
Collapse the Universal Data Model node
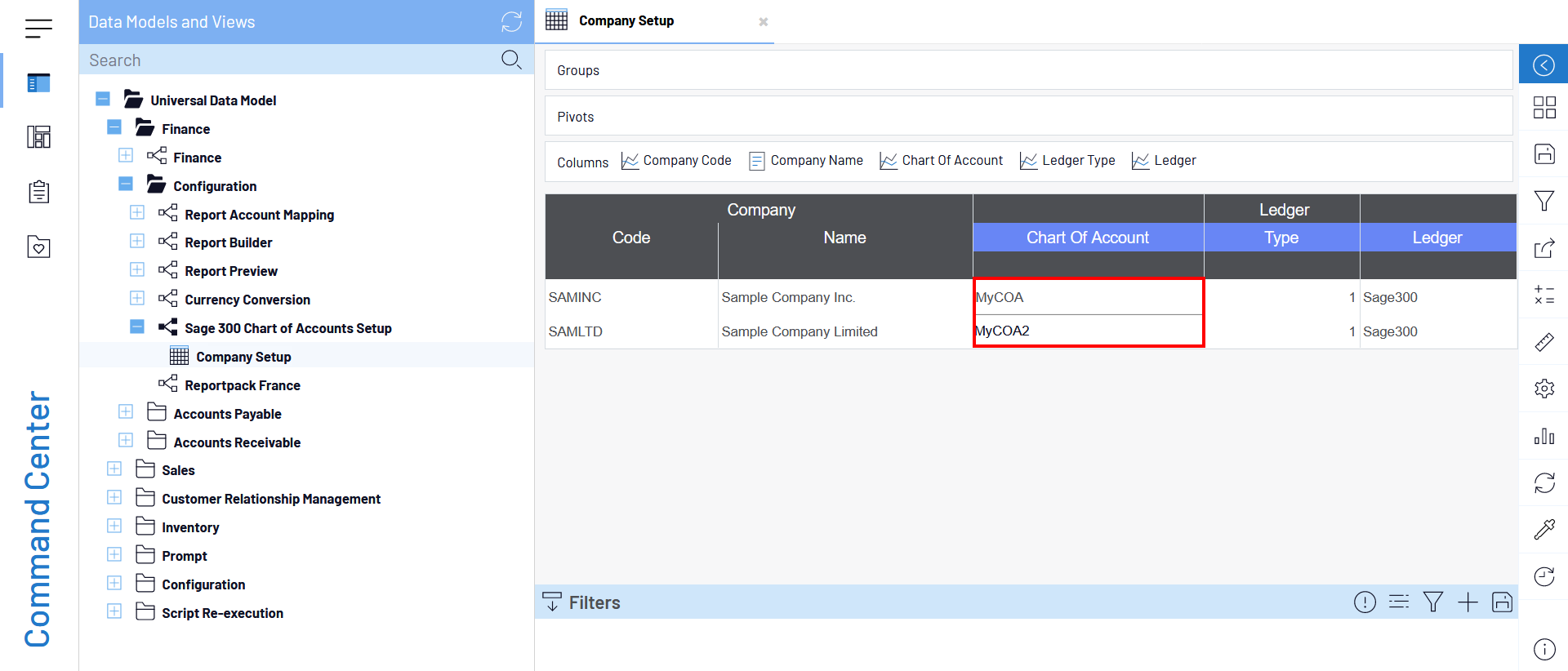[x=103, y=100]
